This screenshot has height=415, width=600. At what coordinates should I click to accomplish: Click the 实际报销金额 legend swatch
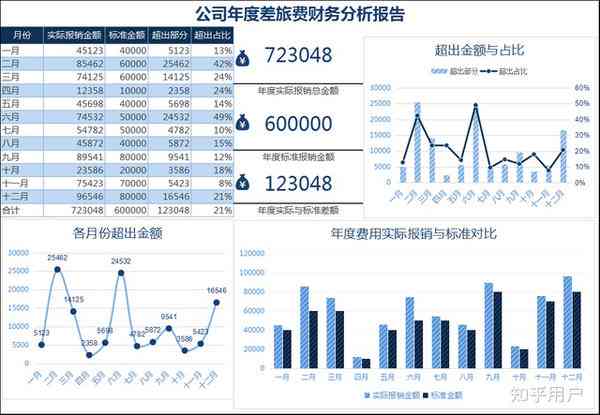(368, 395)
